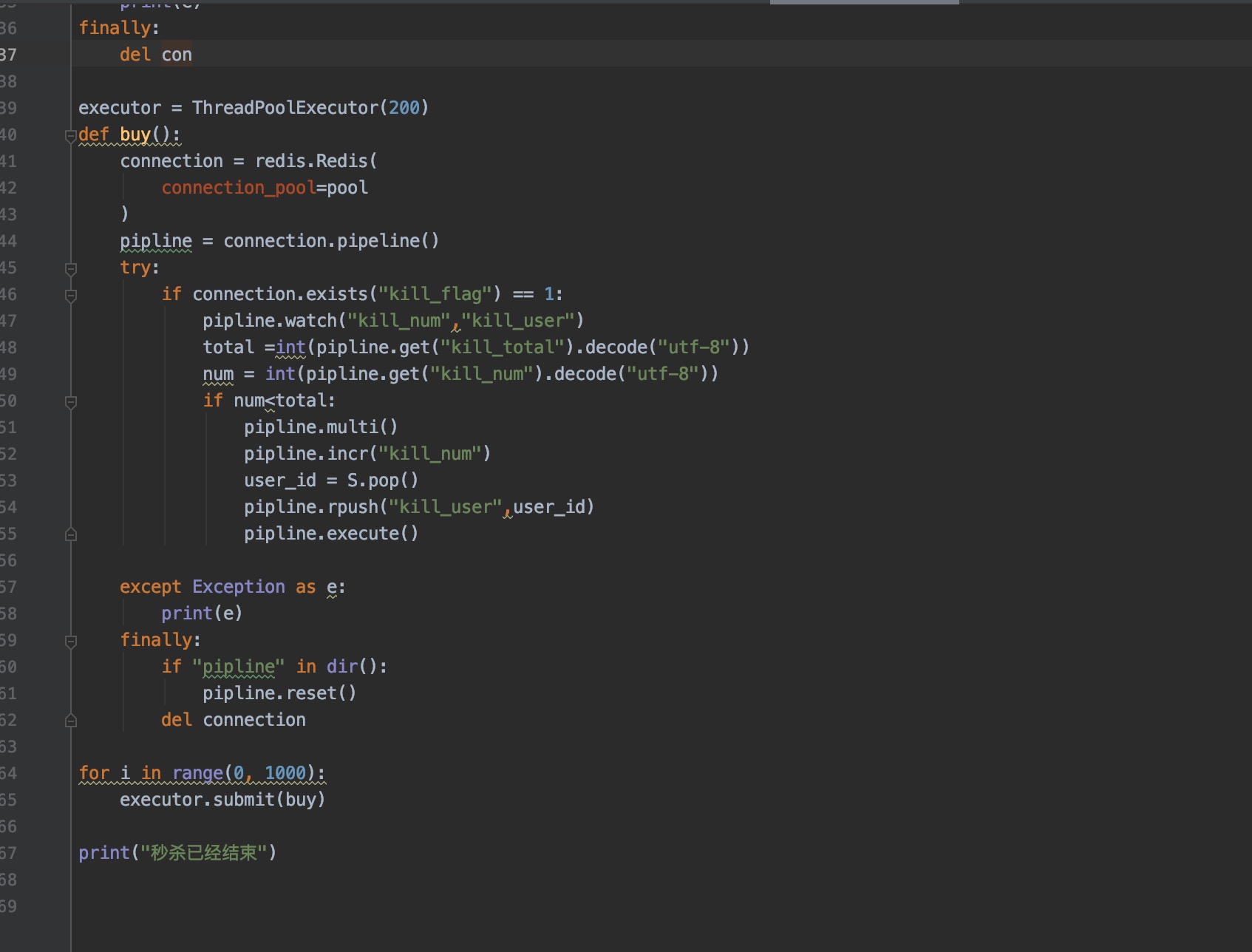Click print("秒杀已经结束") statement
The image size is (1252, 952).
(x=177, y=853)
